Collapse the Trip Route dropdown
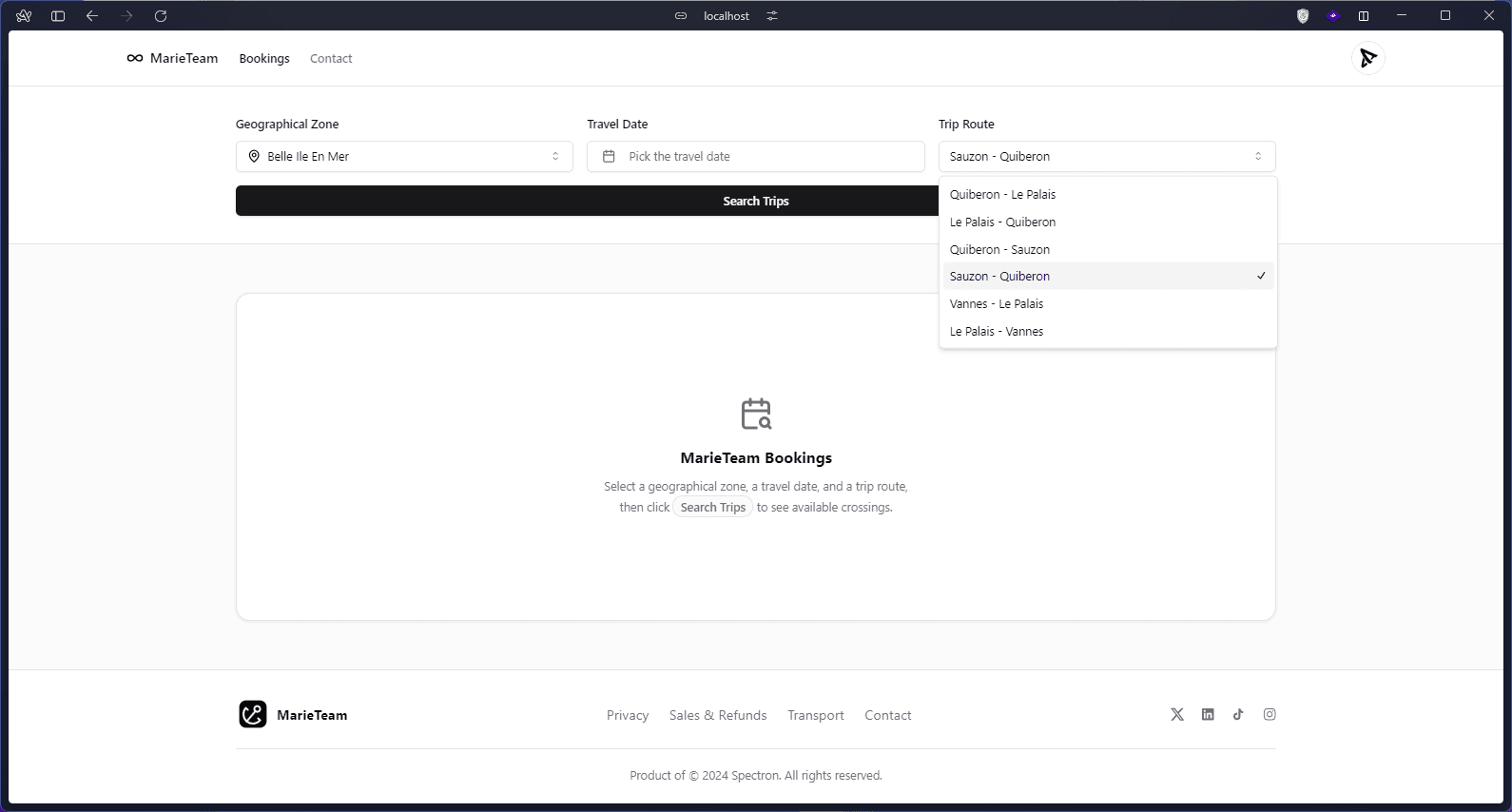Viewport: 1512px width, 812px height. [1106, 156]
